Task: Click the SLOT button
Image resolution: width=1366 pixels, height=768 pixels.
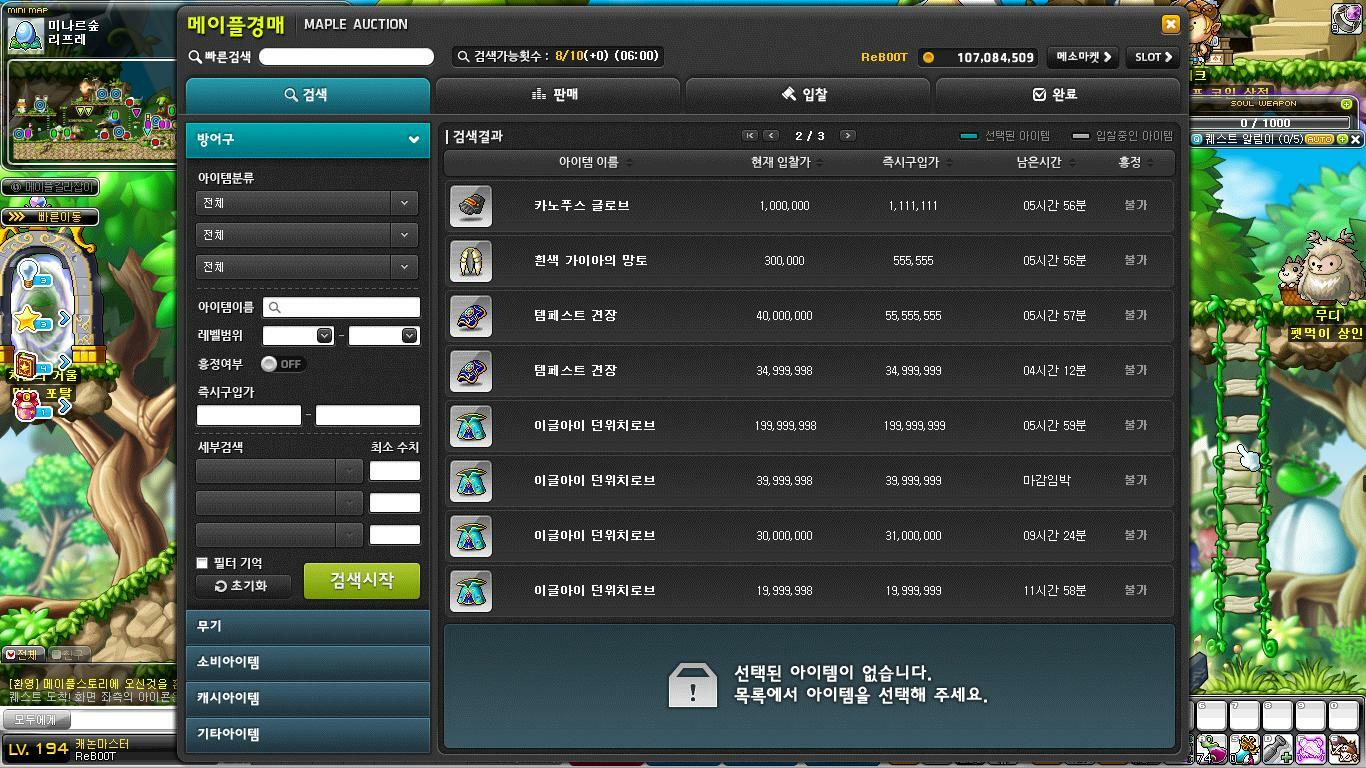Action: pyautogui.click(x=1153, y=57)
